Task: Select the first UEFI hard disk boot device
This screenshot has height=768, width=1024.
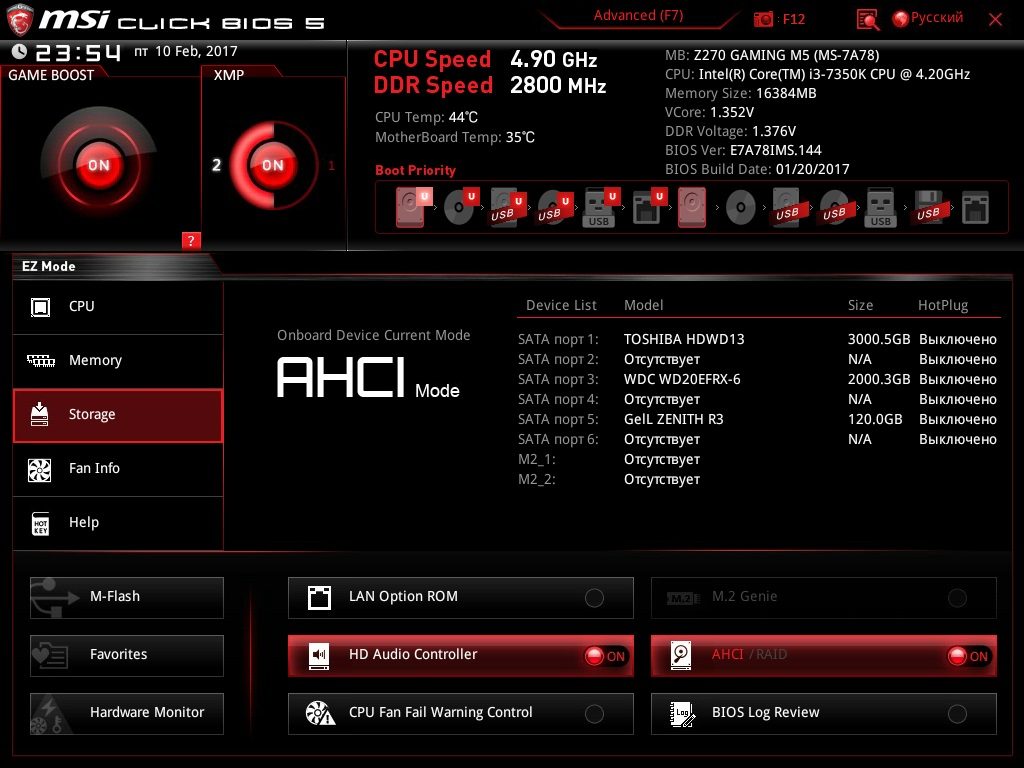Action: click(x=413, y=207)
